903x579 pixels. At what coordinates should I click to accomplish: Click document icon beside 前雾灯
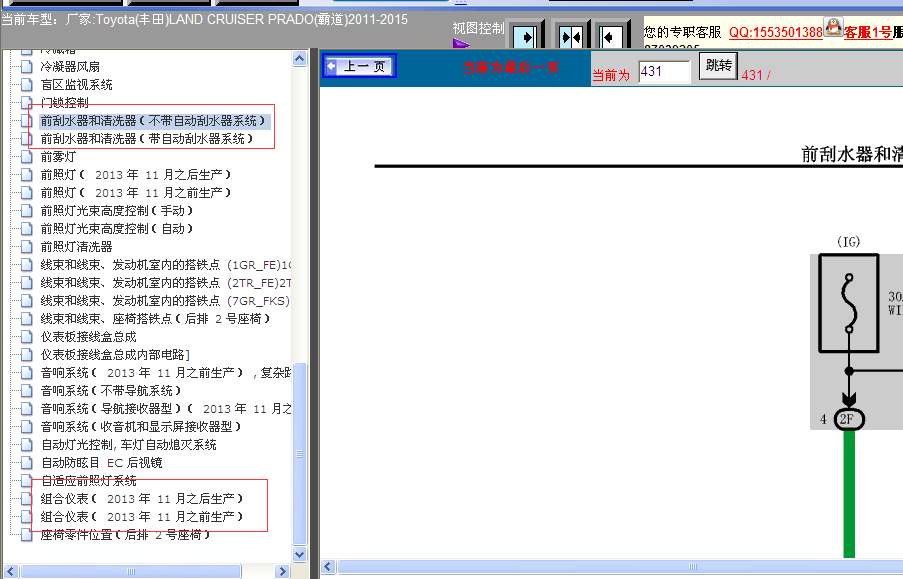click(26, 157)
